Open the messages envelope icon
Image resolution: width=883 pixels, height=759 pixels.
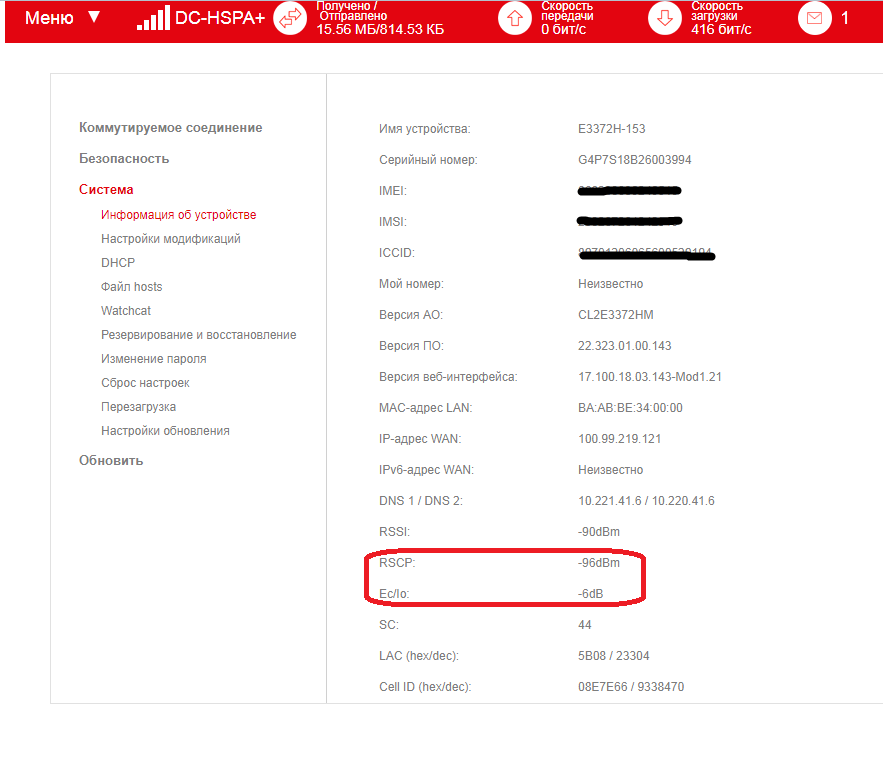[x=814, y=18]
